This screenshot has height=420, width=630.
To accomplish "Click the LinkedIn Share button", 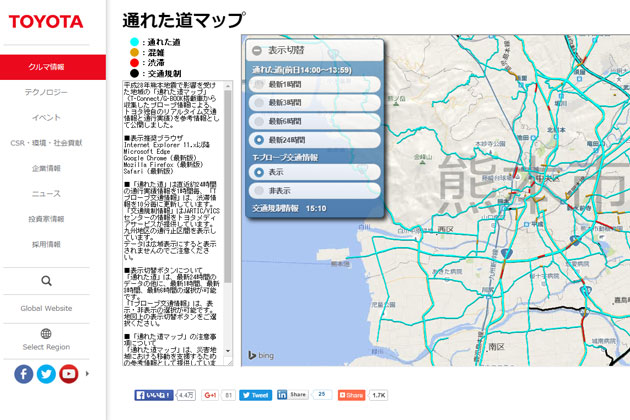I will click(292, 395).
